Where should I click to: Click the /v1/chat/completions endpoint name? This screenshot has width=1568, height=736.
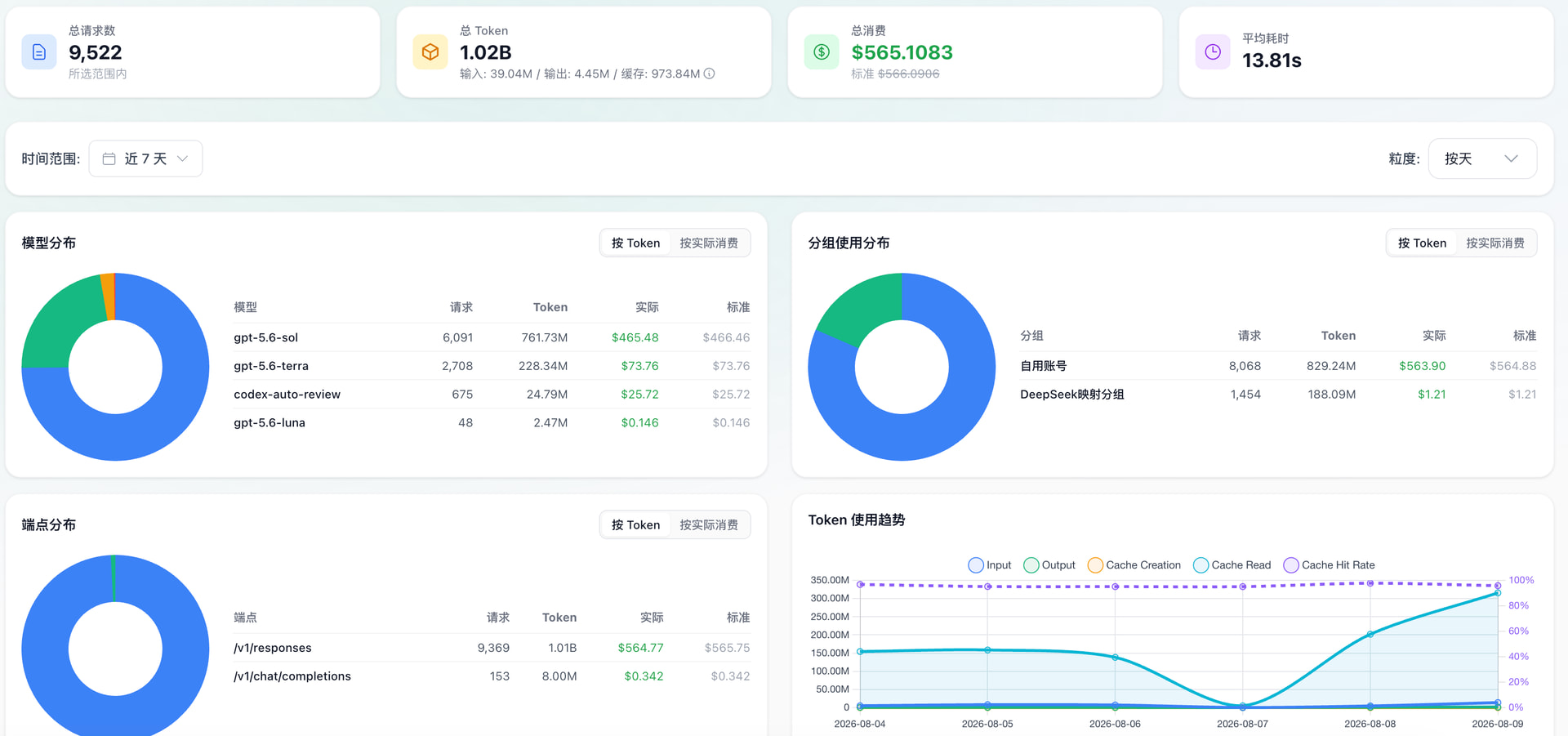tap(292, 676)
